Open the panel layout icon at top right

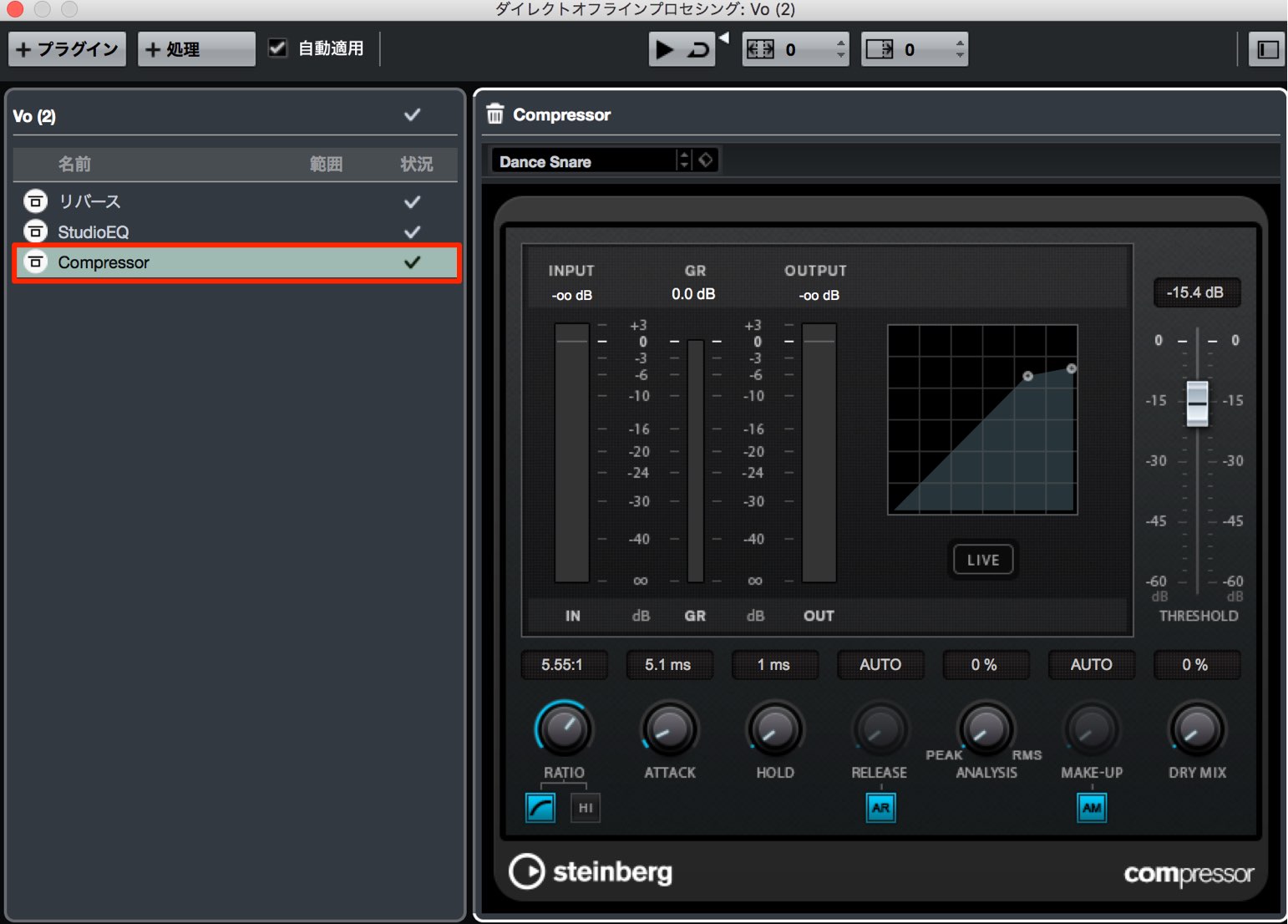(1267, 49)
